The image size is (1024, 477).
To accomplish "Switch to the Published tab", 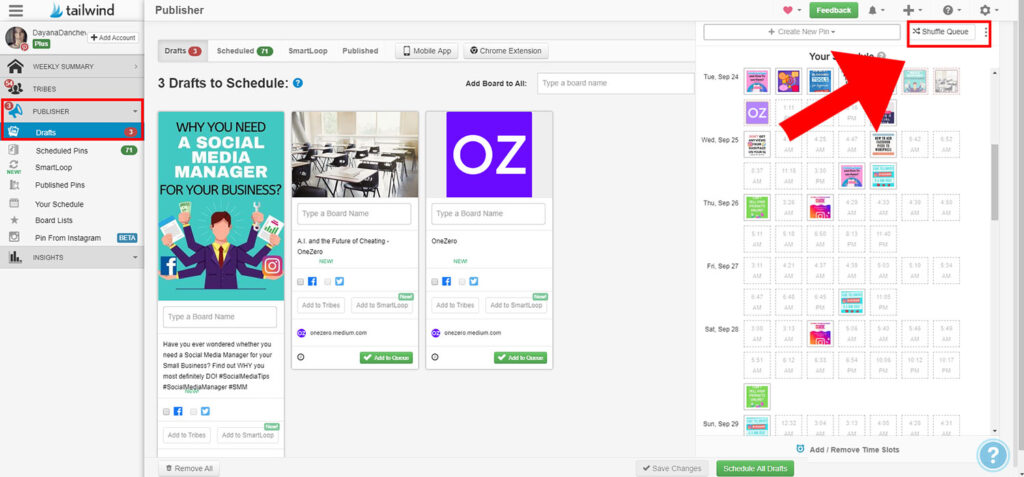I will click(x=360, y=51).
